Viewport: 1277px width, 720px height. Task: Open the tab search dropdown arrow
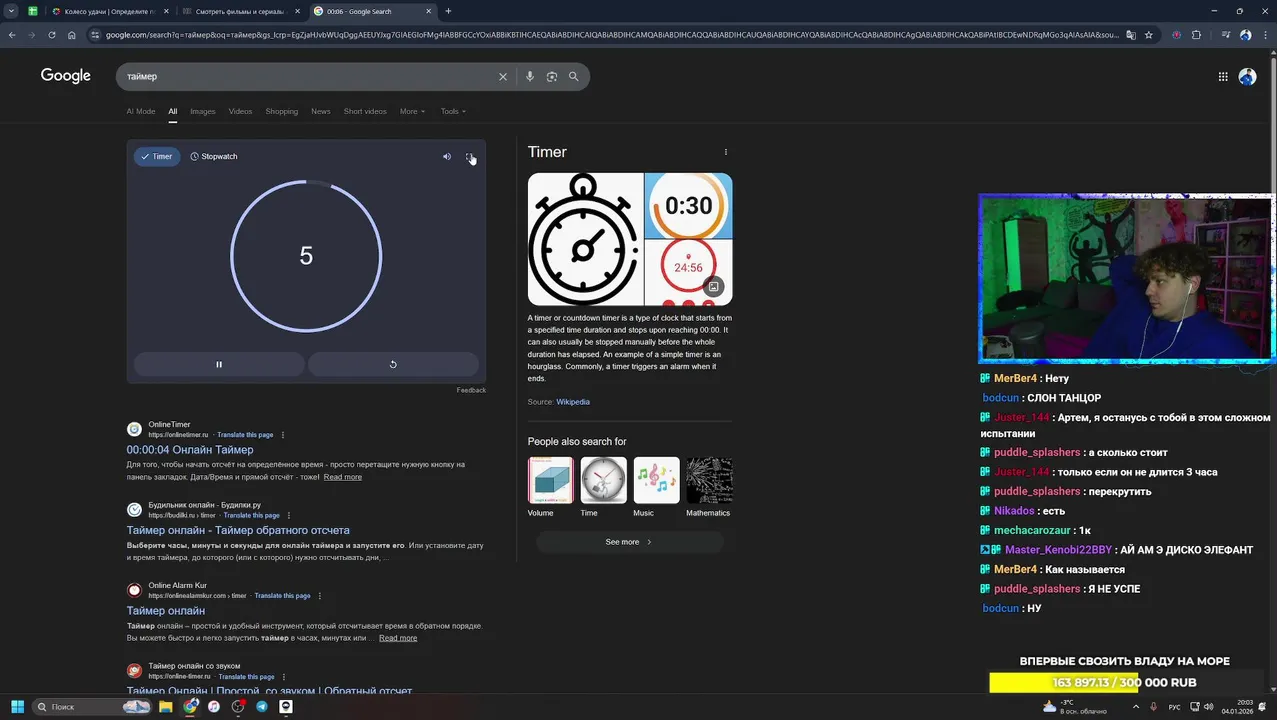click(11, 11)
